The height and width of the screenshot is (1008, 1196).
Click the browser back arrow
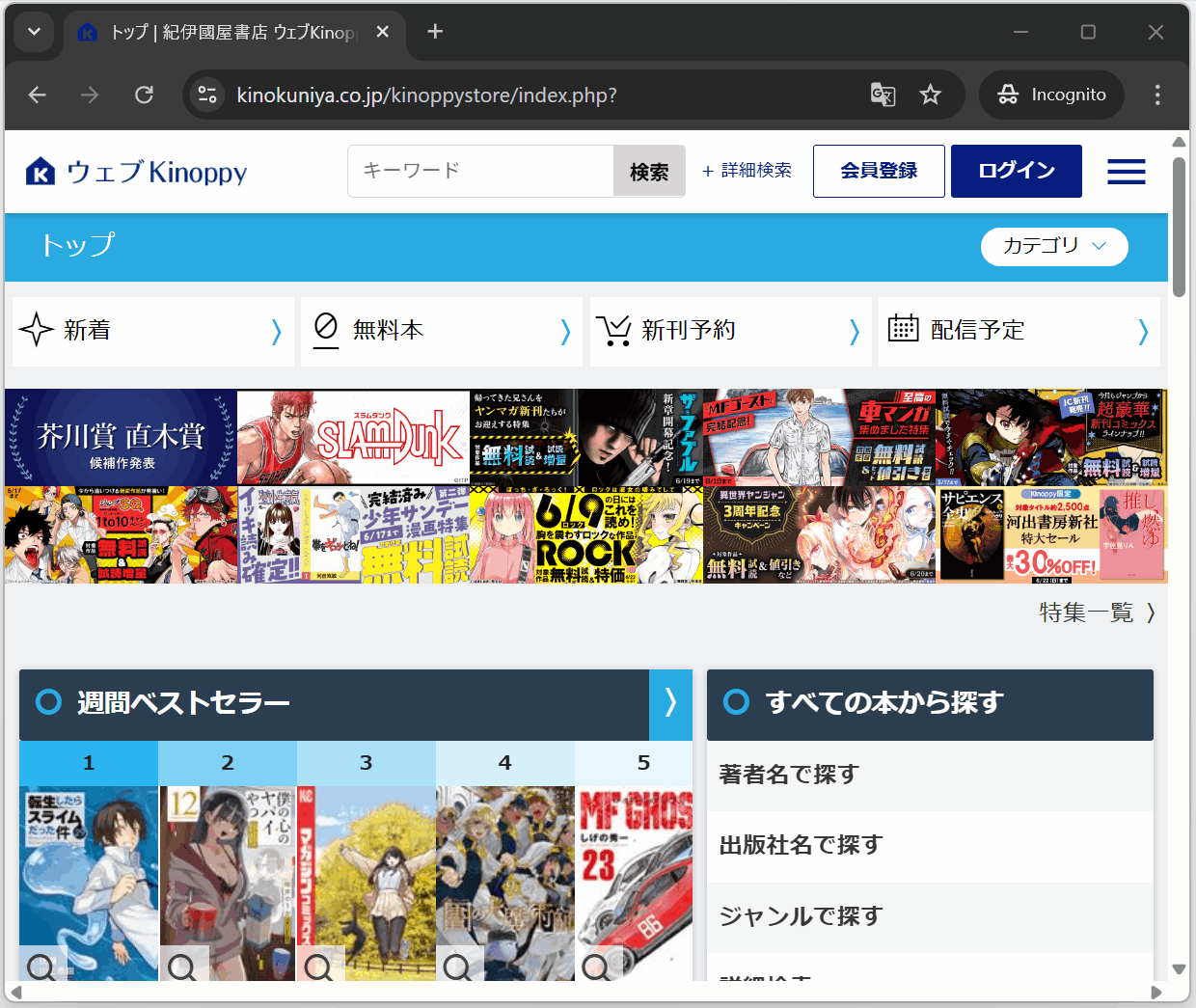(38, 95)
